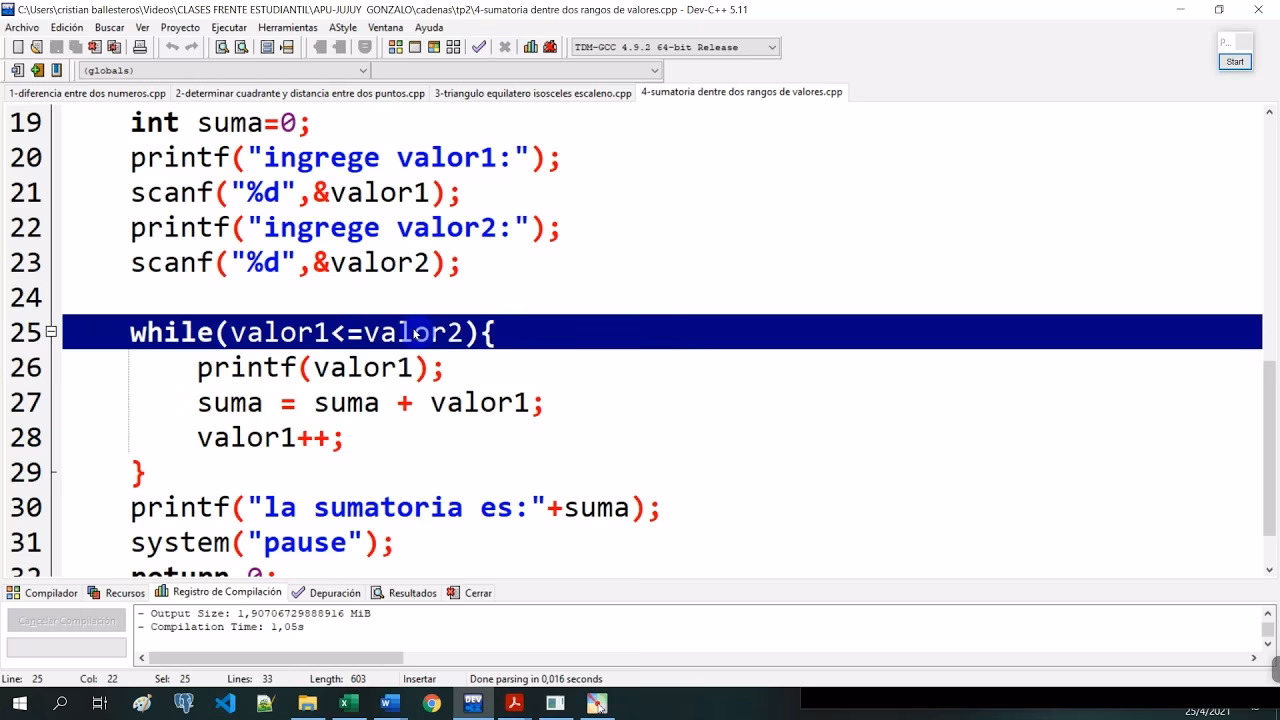
Task: Switch to tab 3-triangulo equilatero isosceles escaleno.cpp
Action: (x=534, y=92)
